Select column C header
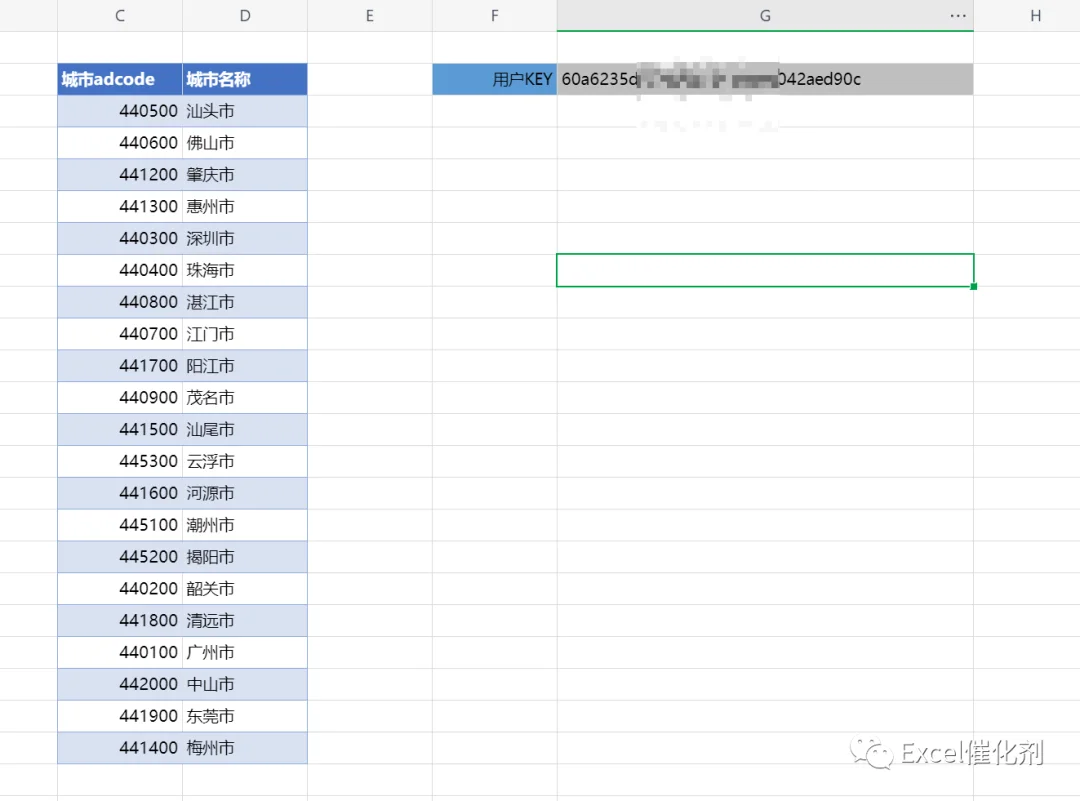The image size is (1080, 801). coord(120,15)
